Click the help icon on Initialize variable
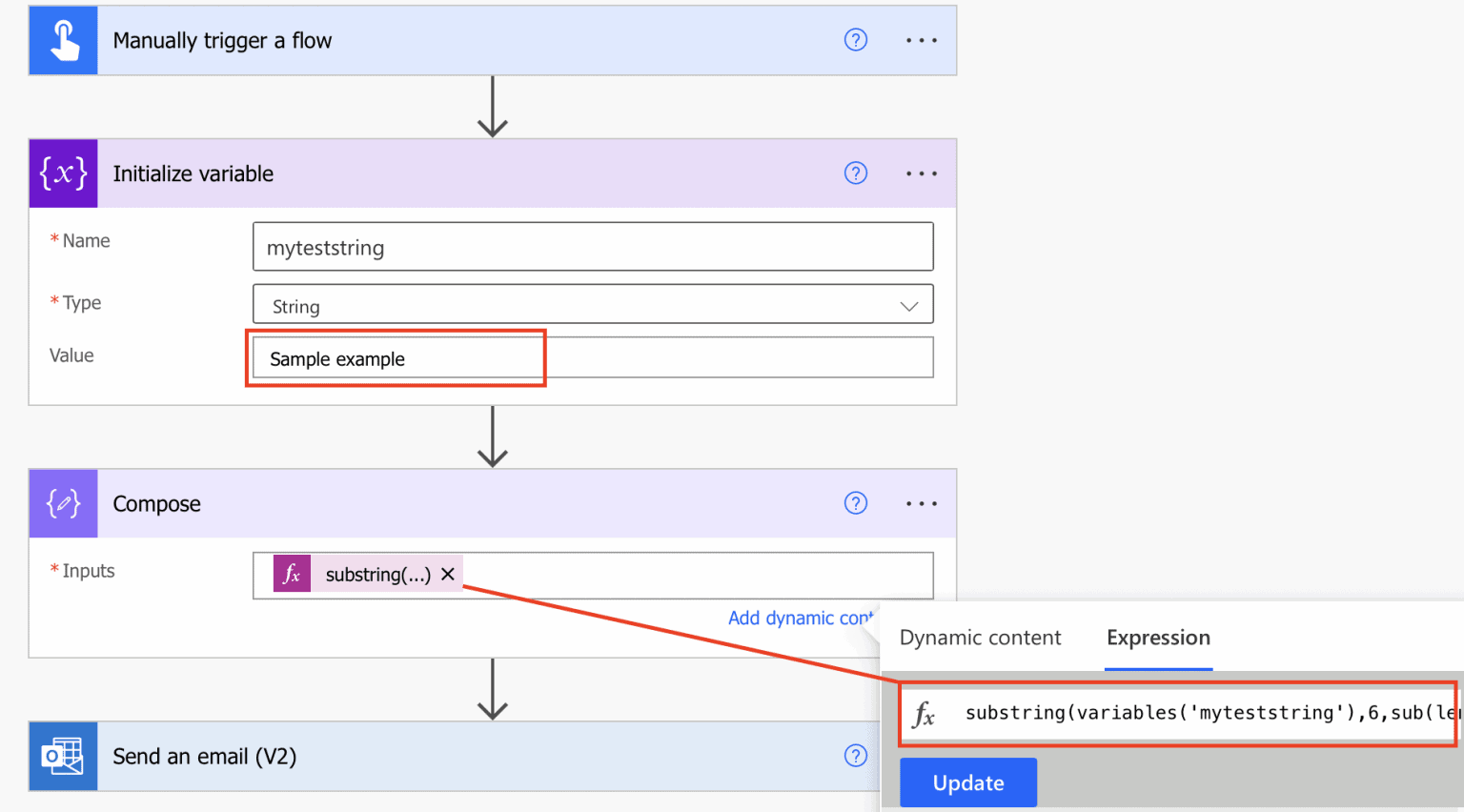 pyautogui.click(x=855, y=173)
